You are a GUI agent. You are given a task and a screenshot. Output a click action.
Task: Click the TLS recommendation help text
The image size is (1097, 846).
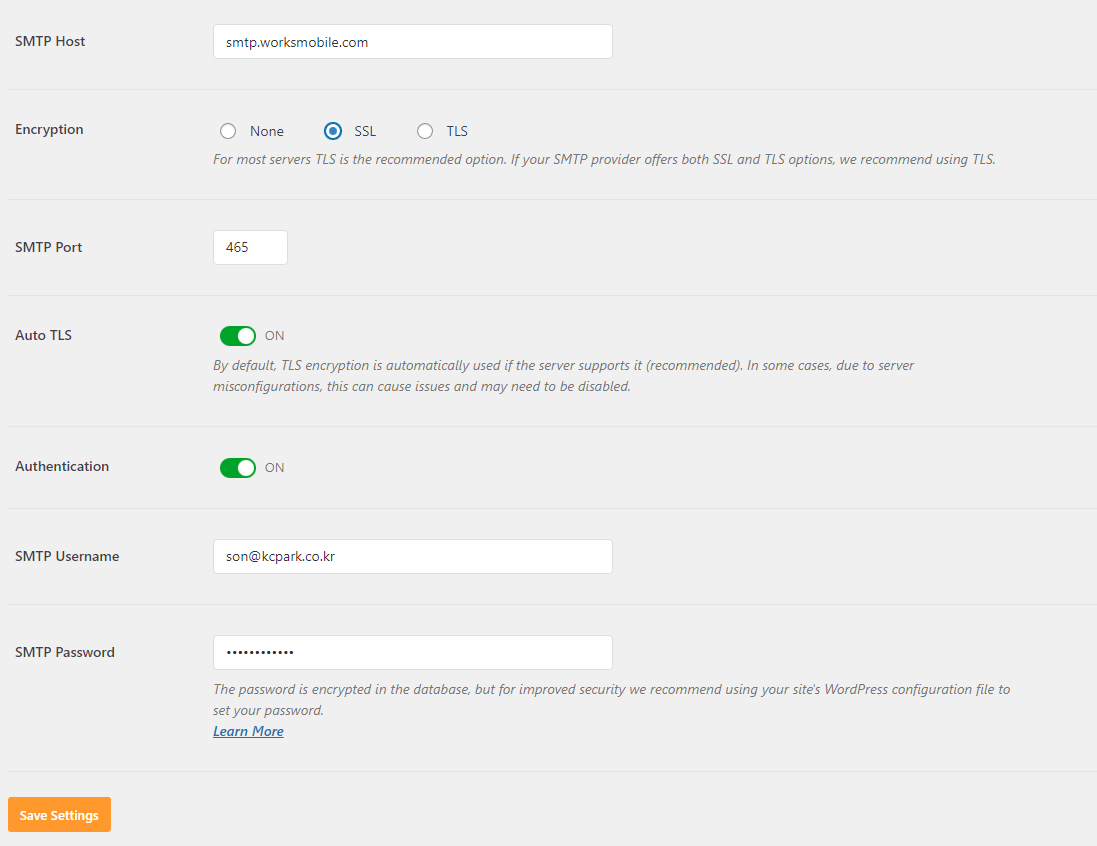point(604,160)
